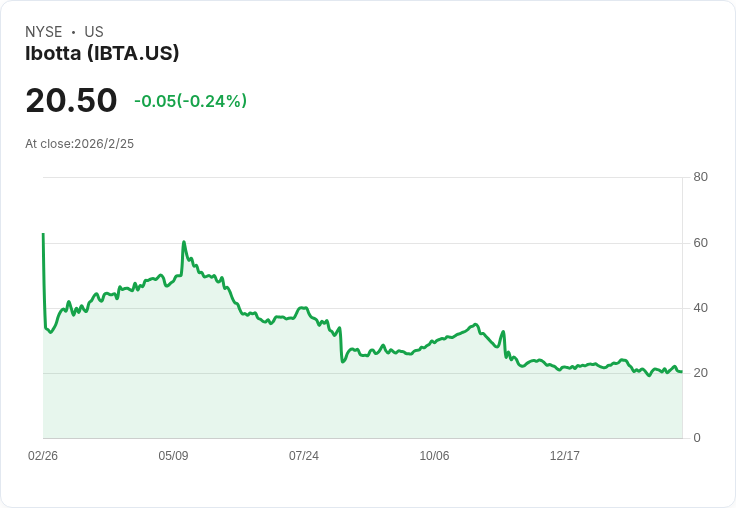Open the Ibotta (IBTA.US) stock title

pyautogui.click(x=102, y=54)
